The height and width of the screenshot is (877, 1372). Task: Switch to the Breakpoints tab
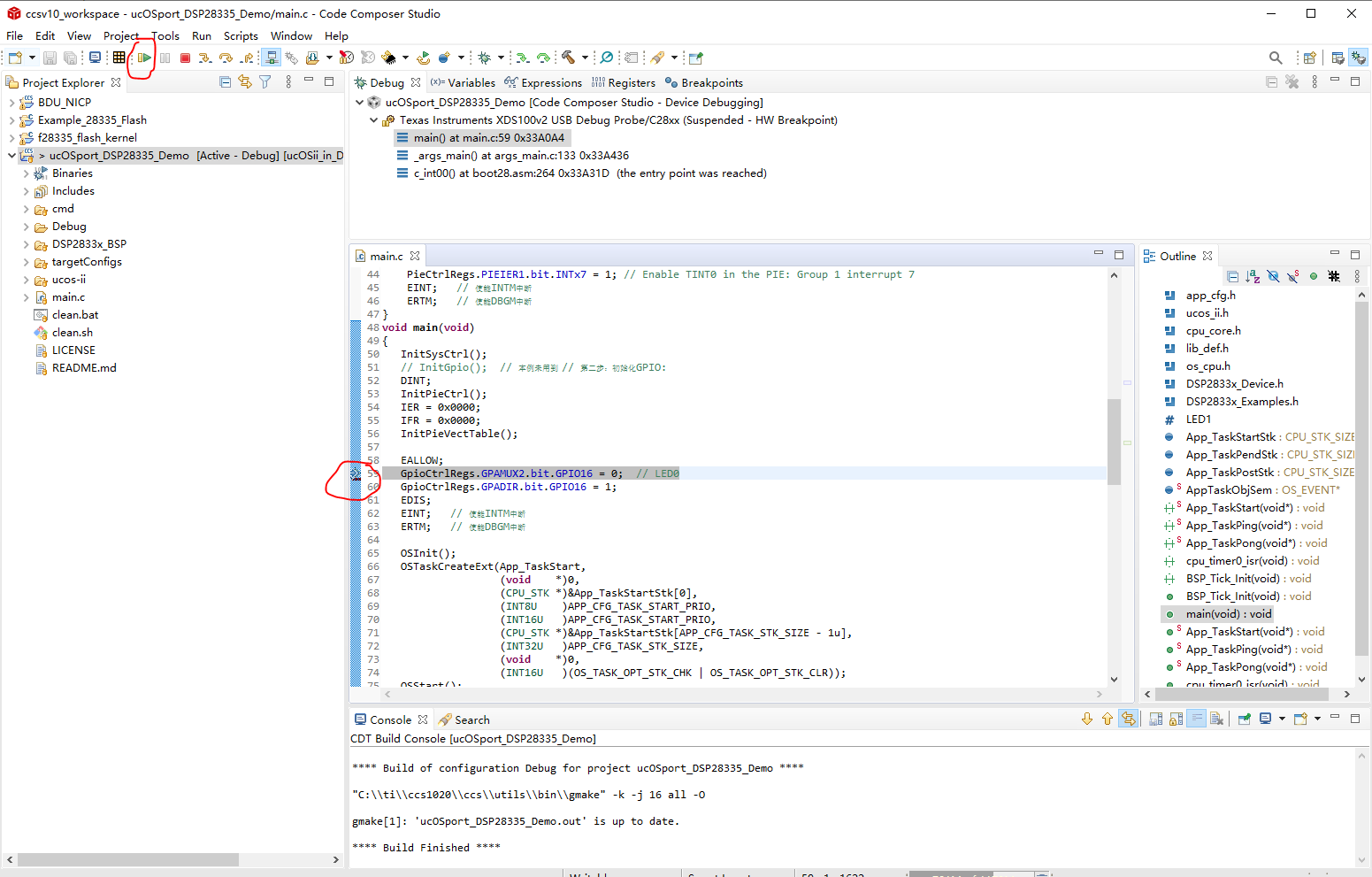pyautogui.click(x=704, y=82)
